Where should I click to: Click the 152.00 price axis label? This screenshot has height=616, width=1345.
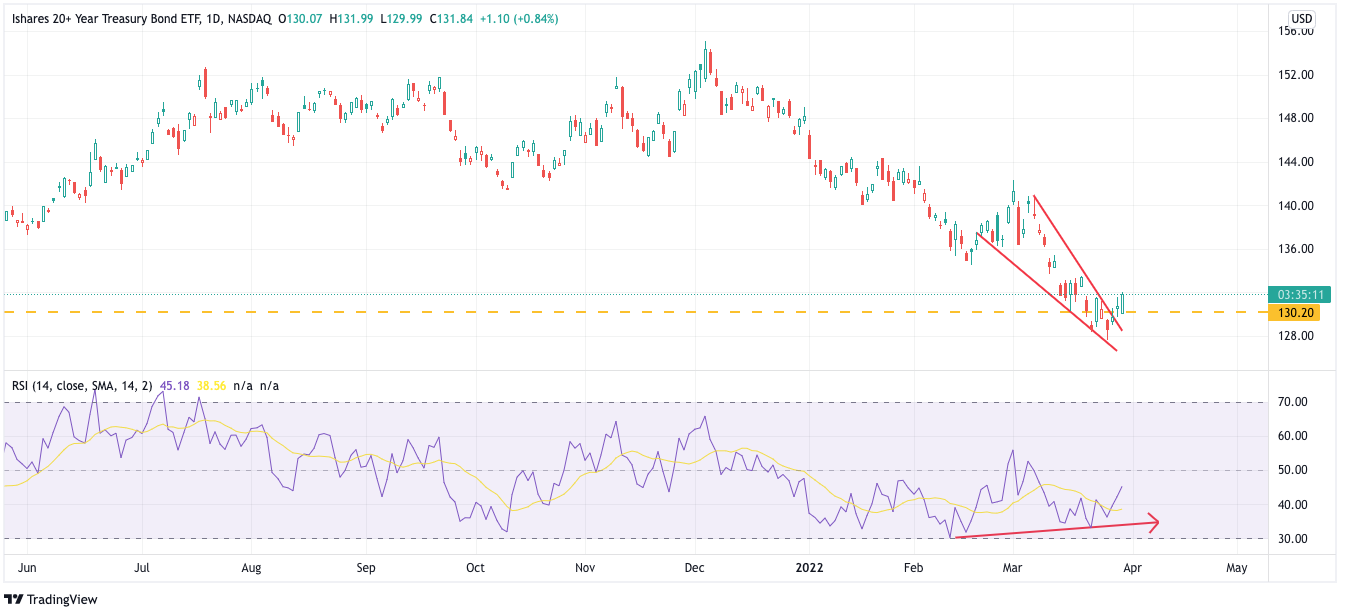tap(1296, 75)
